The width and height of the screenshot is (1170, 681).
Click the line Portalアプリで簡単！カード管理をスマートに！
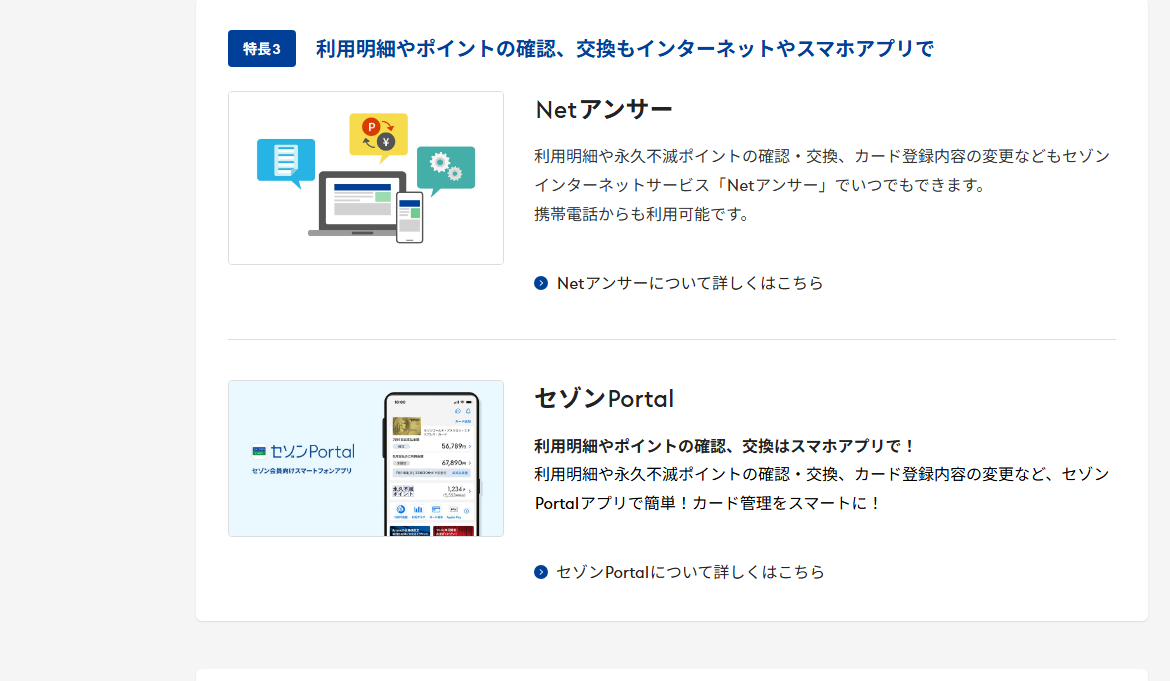[709, 503]
